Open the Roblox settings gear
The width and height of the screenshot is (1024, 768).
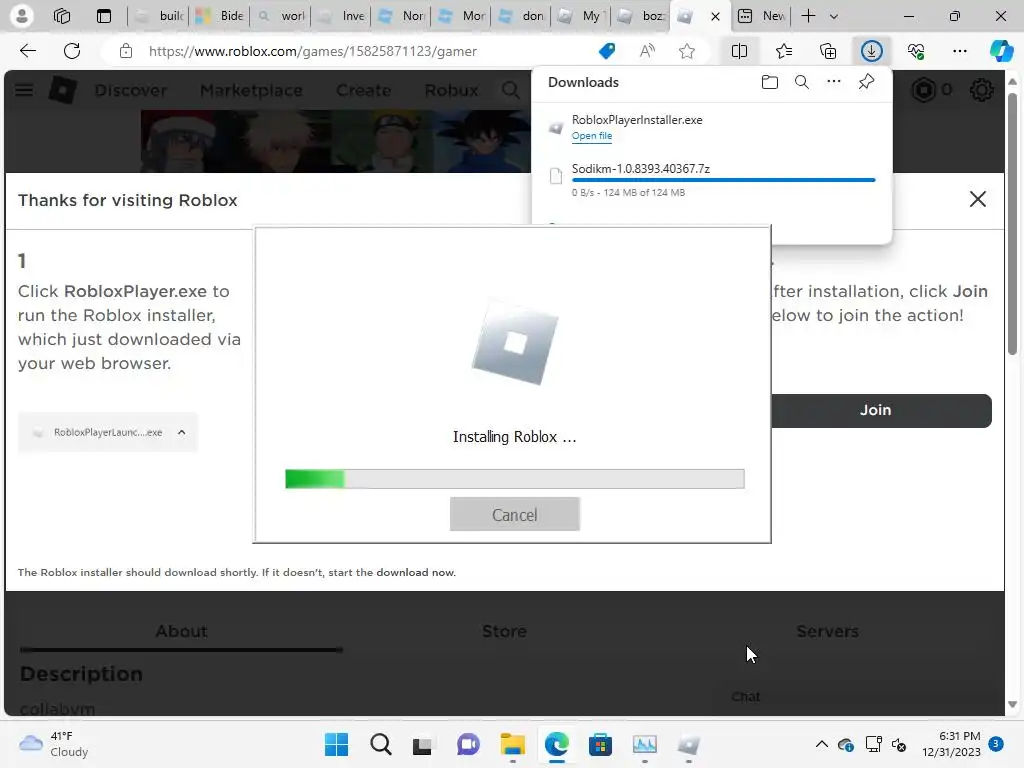click(x=981, y=89)
